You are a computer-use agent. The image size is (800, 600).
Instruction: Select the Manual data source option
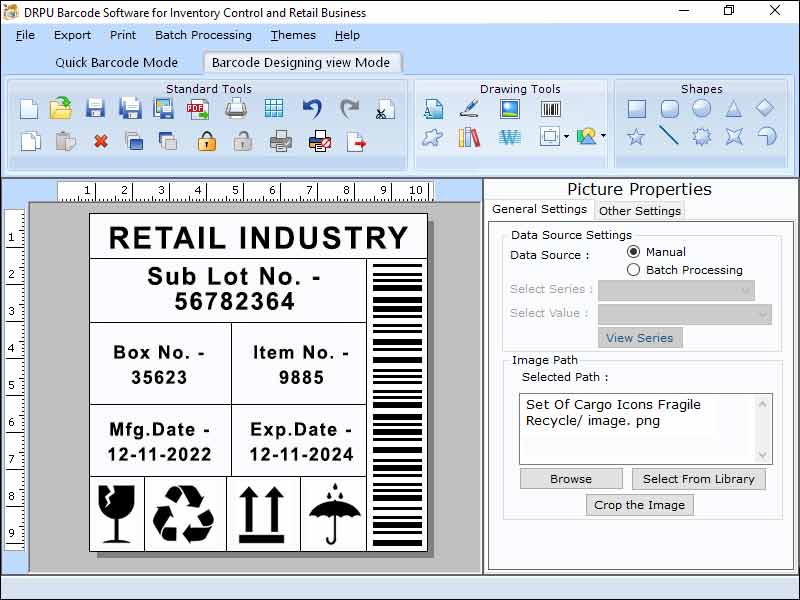point(633,252)
